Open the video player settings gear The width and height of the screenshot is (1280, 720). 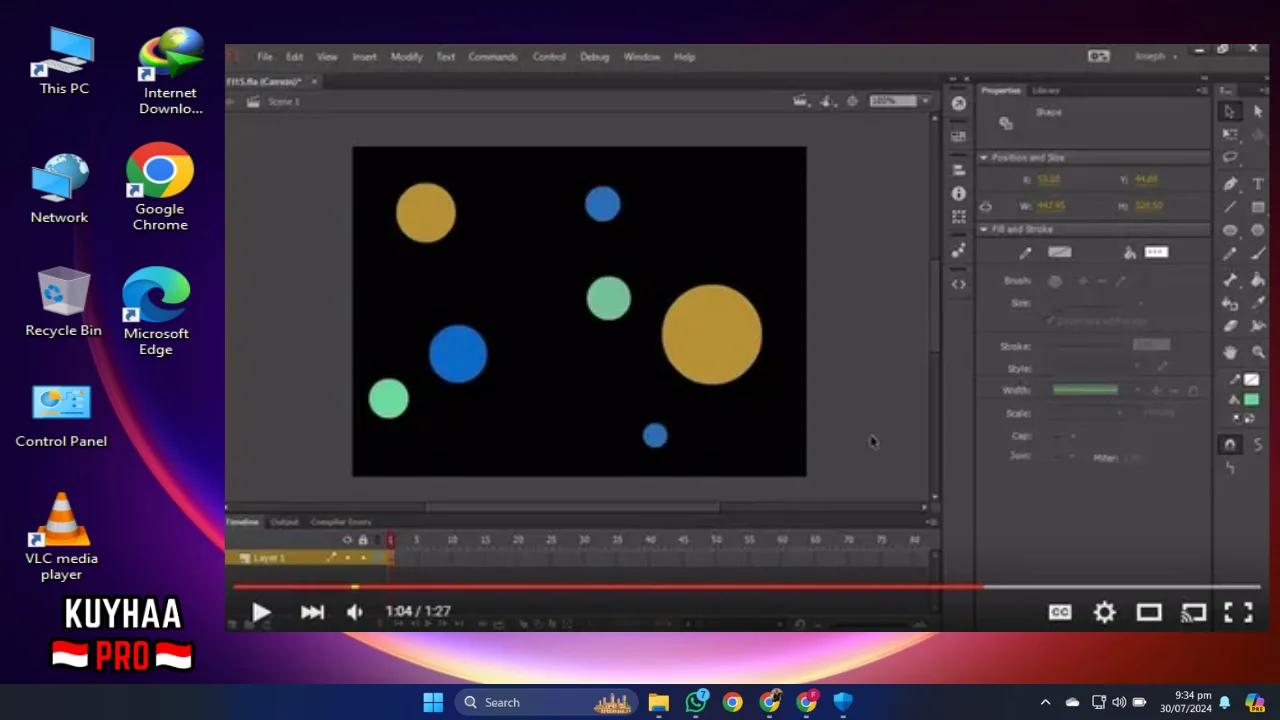(1104, 612)
